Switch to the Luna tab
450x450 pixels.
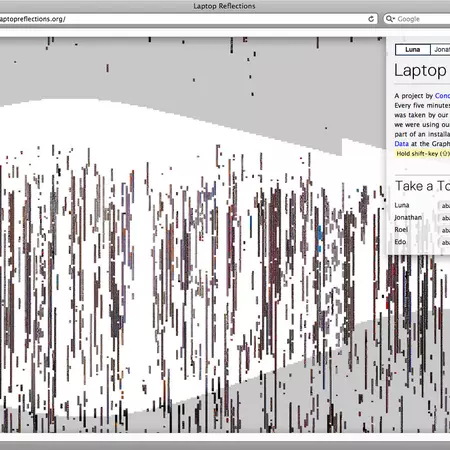coord(413,50)
